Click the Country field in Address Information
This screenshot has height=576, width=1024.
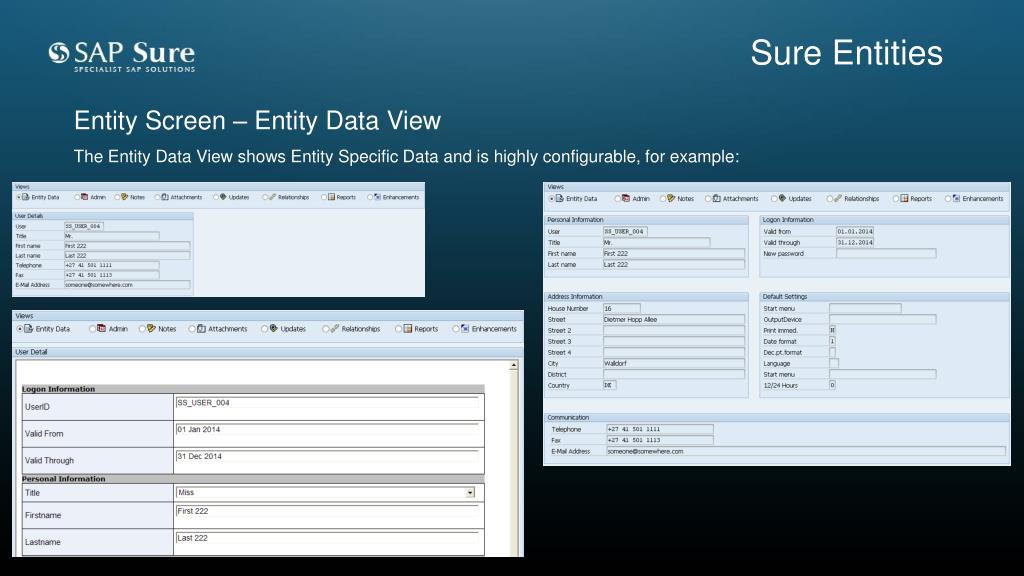click(609, 385)
